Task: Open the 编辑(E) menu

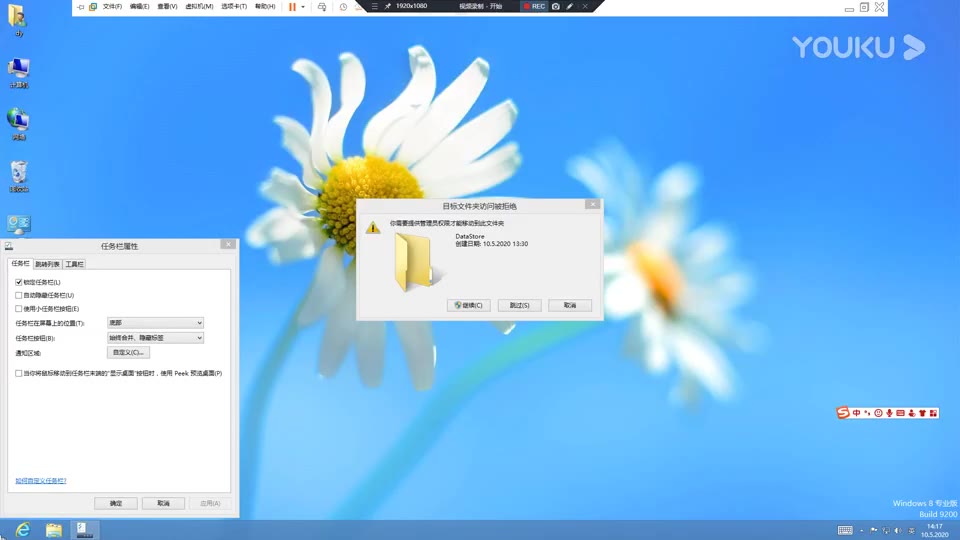Action: (139, 7)
